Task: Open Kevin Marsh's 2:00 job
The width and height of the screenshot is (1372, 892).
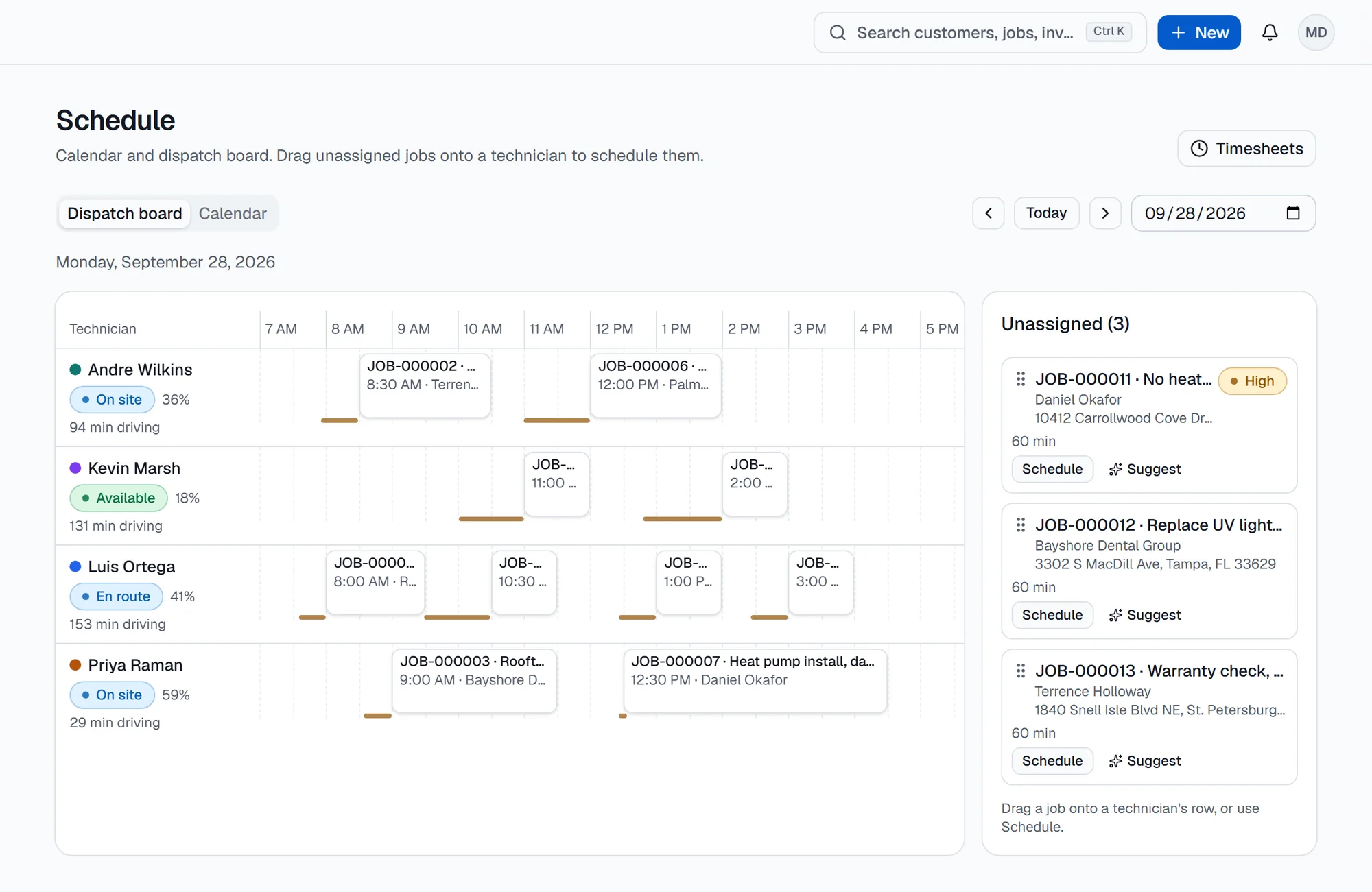Action: (x=755, y=484)
